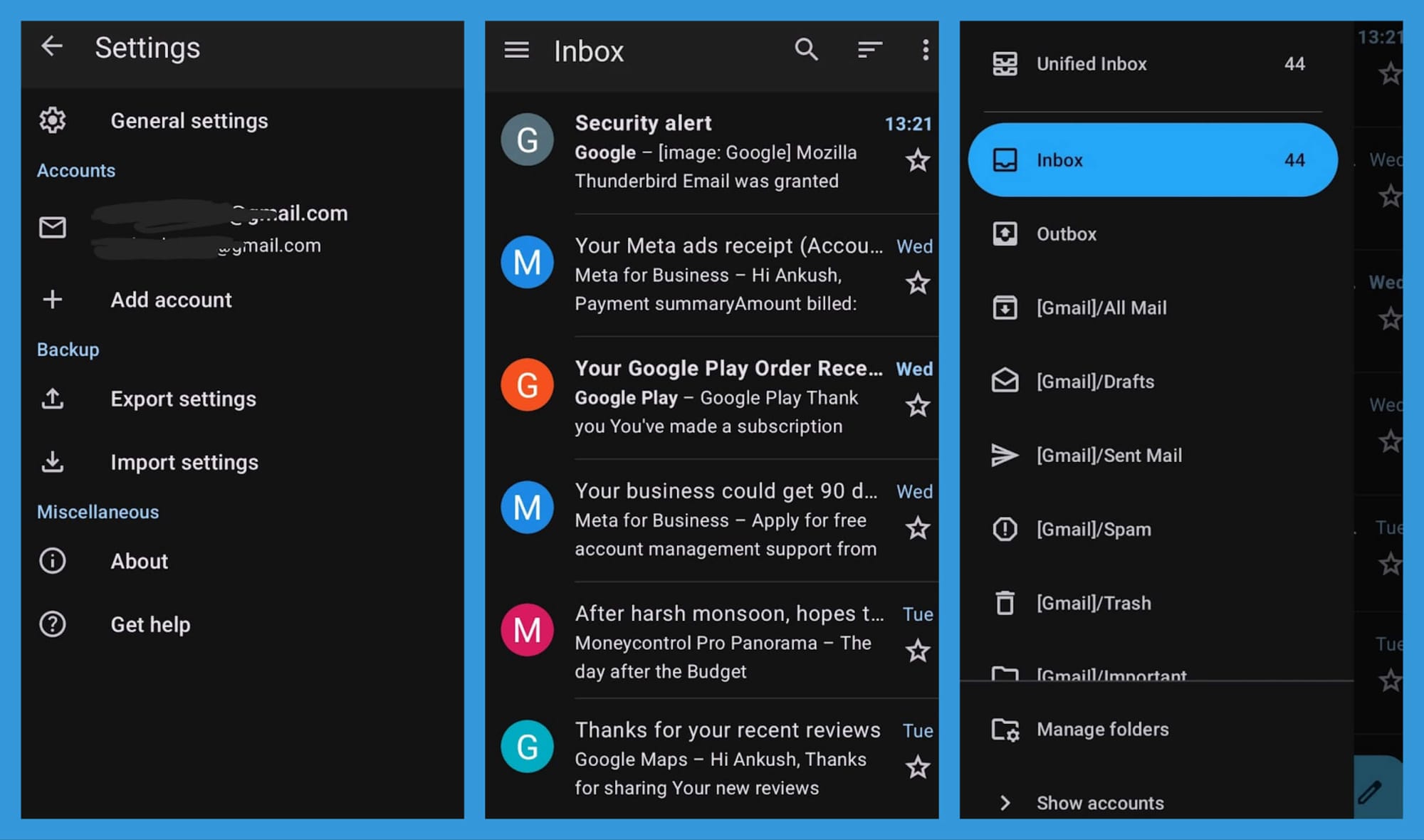
Task: Open General settings
Action: point(189,120)
